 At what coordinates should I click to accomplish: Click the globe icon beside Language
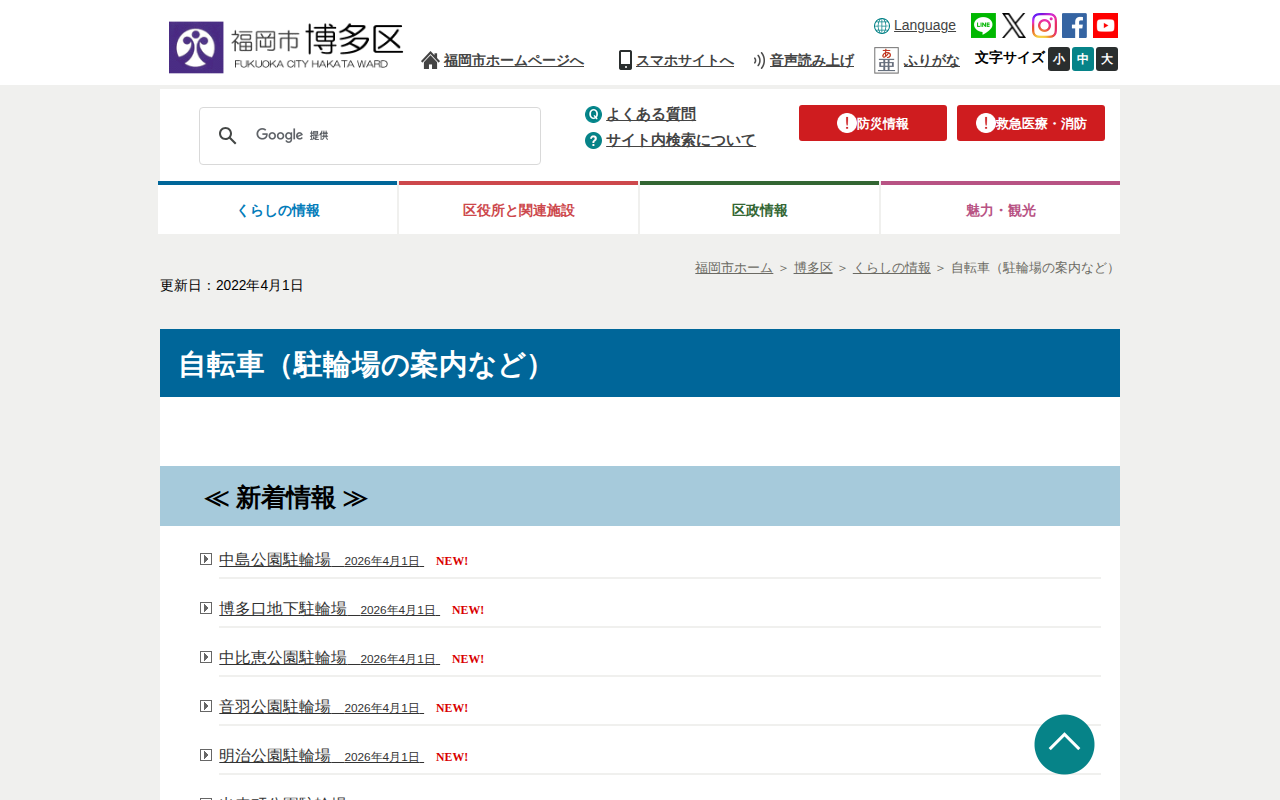coord(882,26)
